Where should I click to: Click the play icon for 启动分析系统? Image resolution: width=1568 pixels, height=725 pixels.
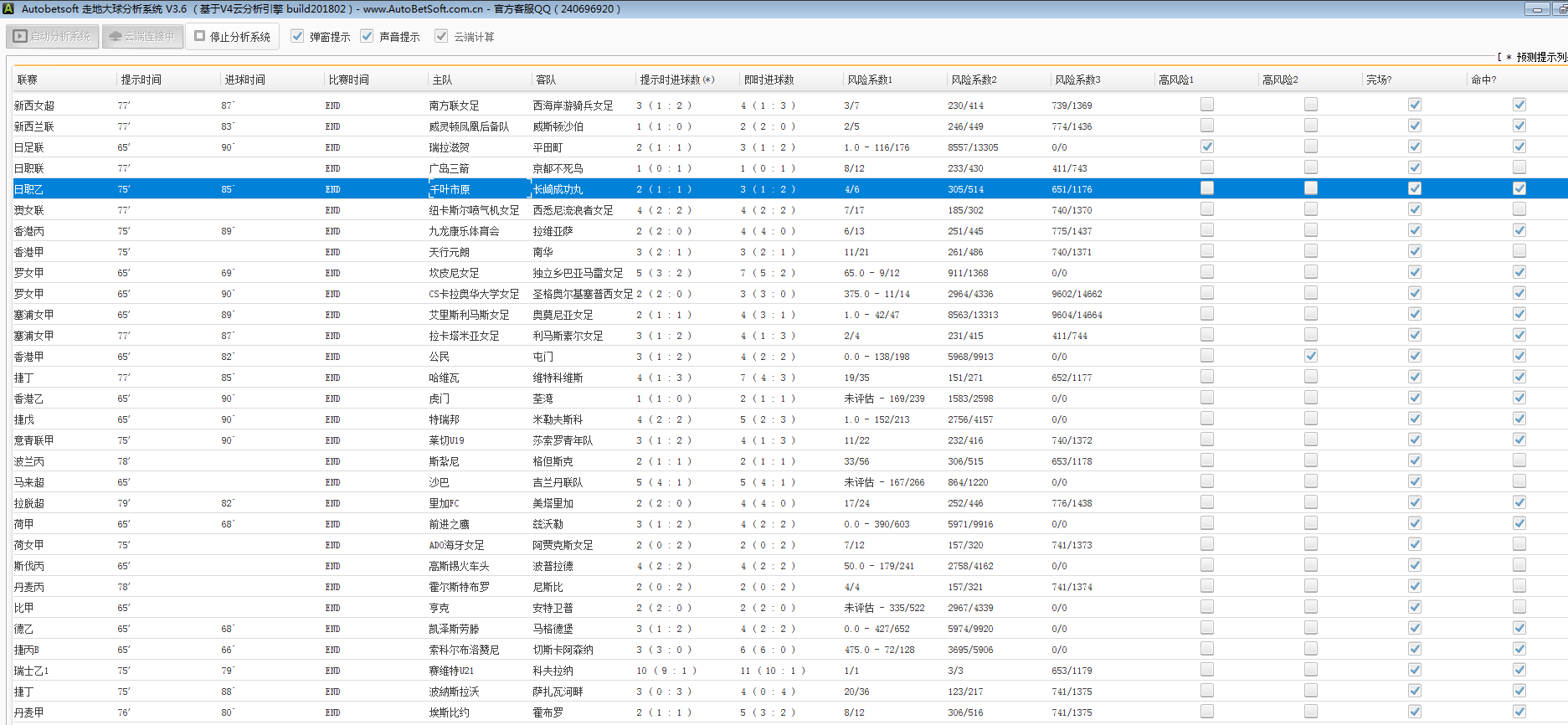pos(20,37)
